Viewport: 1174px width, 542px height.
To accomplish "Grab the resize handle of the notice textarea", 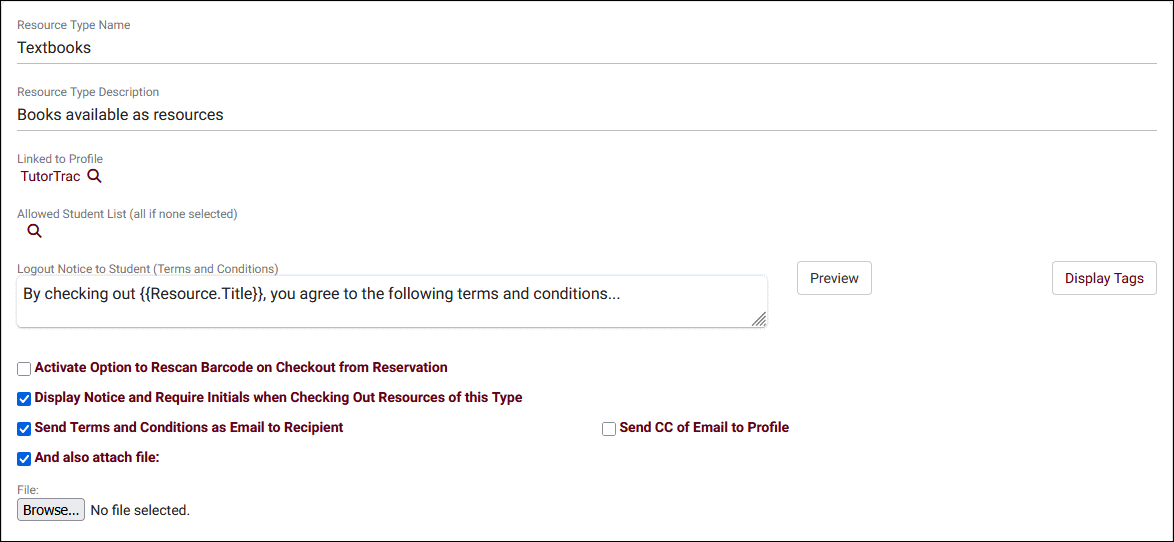I will pos(758,319).
